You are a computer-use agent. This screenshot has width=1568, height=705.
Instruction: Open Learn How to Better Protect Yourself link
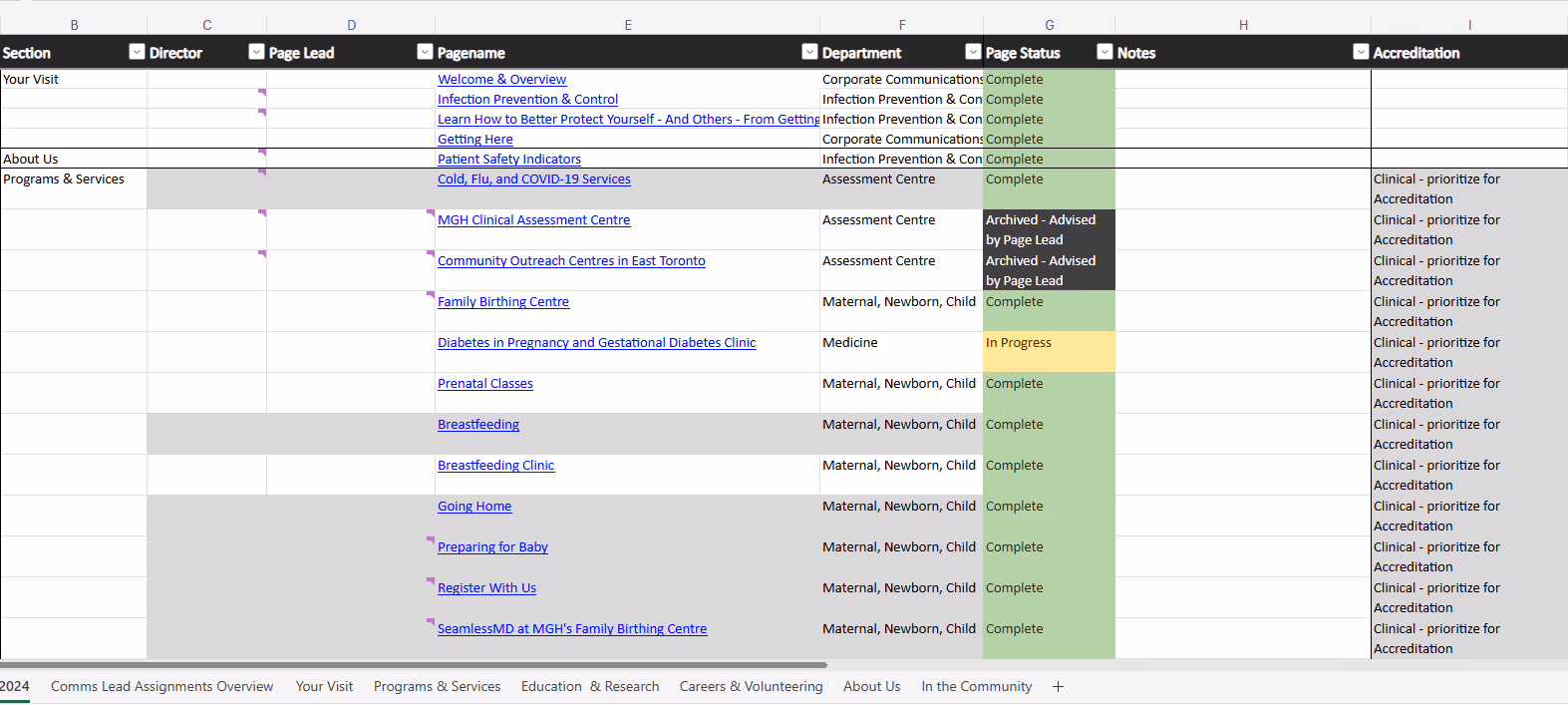coord(628,119)
